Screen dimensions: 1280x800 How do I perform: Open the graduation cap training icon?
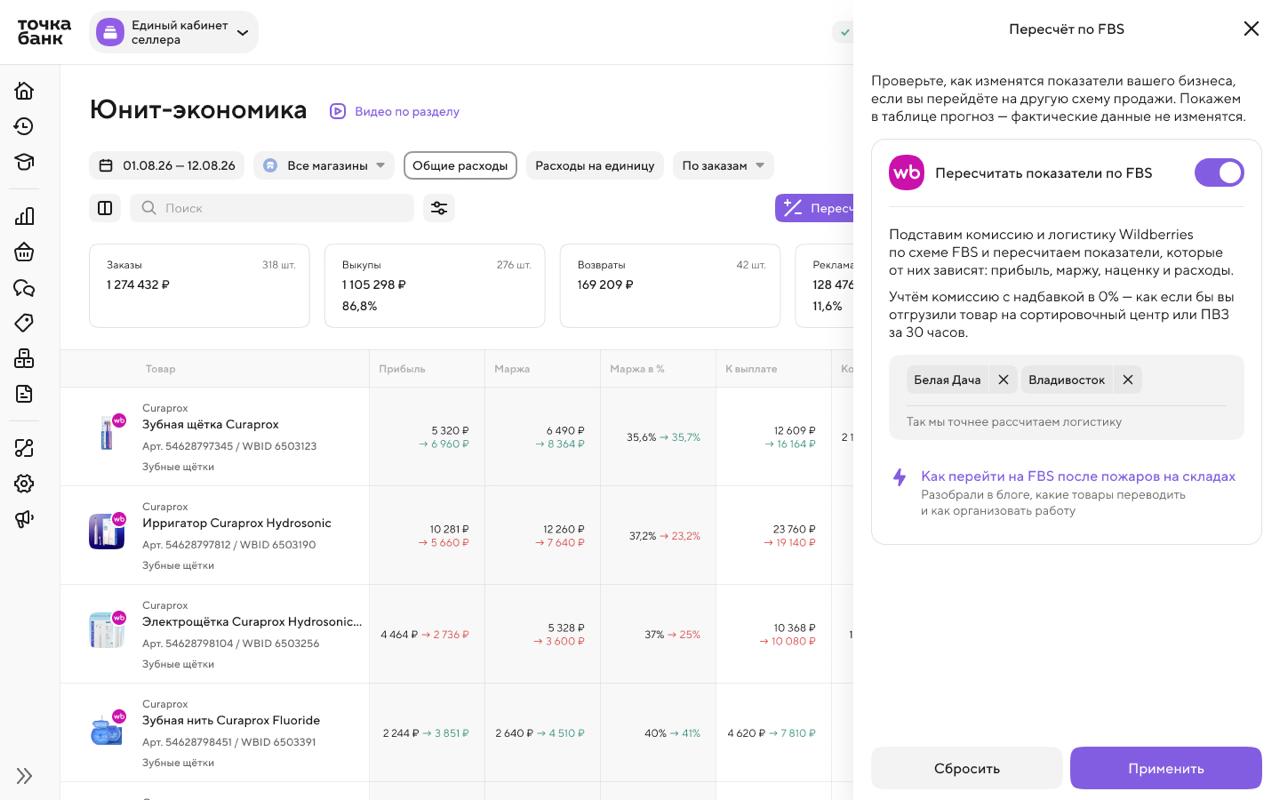pos(24,161)
